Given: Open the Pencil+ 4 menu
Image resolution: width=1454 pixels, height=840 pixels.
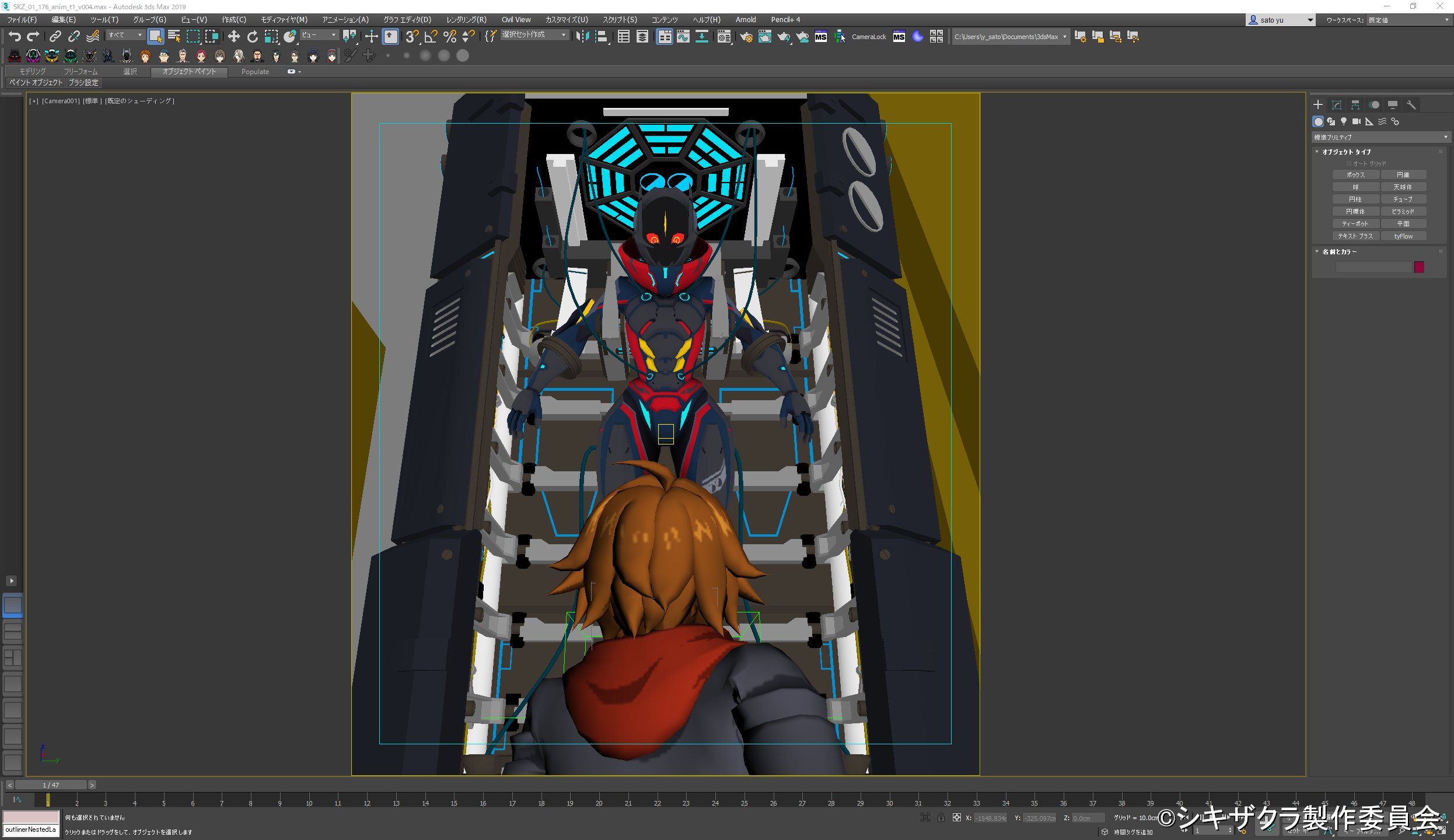Looking at the screenshot, I should (785, 20).
